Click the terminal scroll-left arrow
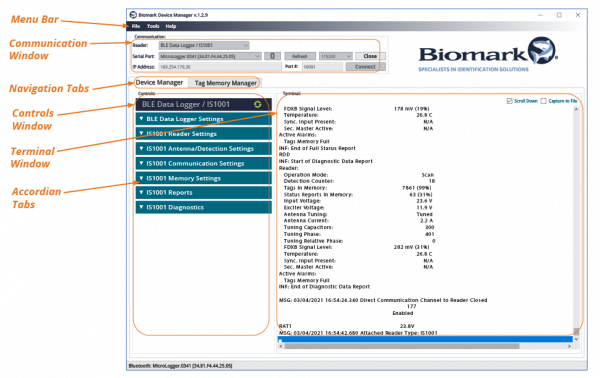 coord(281,346)
